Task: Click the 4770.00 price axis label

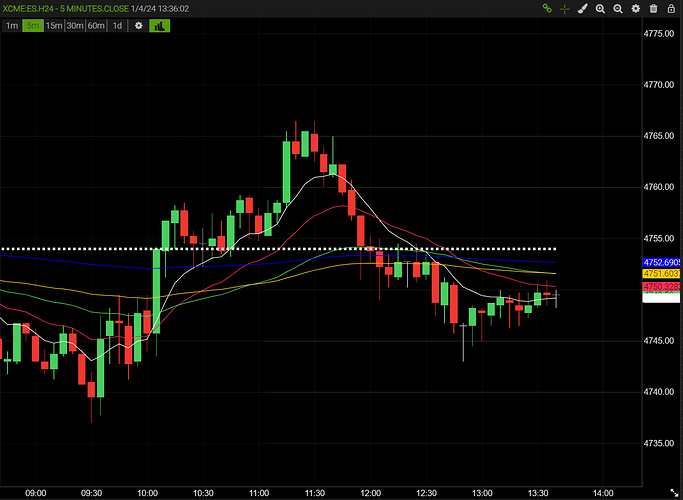Action: click(x=659, y=85)
